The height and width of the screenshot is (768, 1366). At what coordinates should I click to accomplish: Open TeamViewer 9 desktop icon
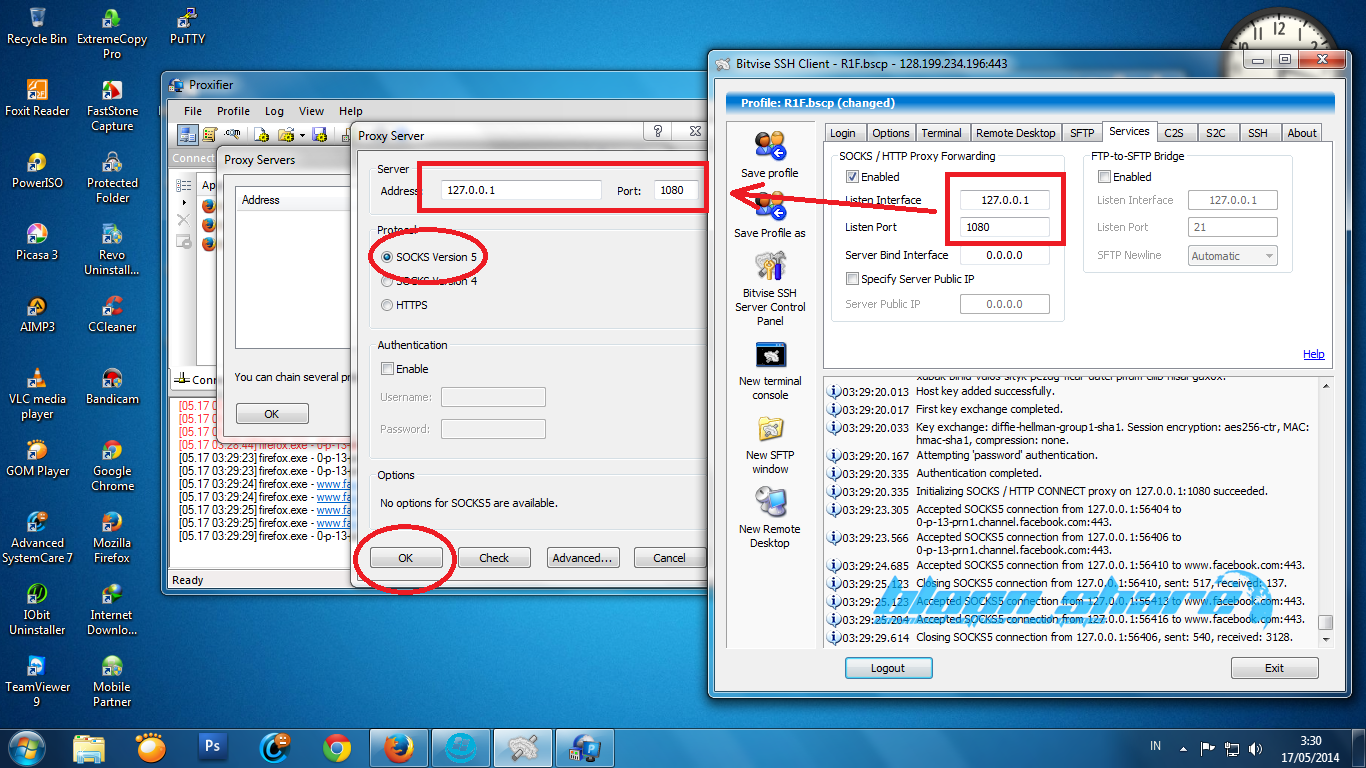coord(37,666)
